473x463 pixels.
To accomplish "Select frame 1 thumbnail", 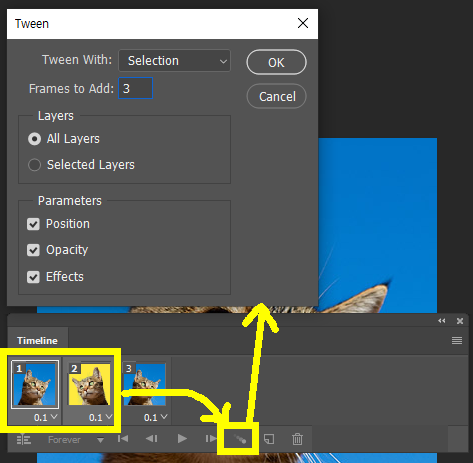I will pos(35,384).
